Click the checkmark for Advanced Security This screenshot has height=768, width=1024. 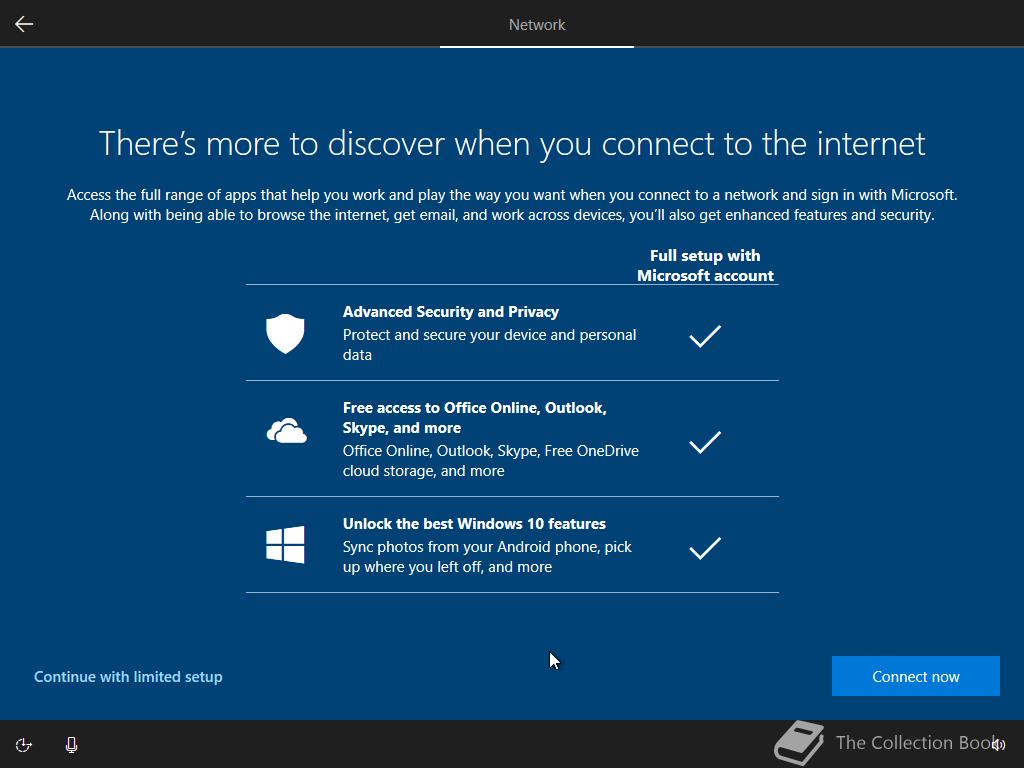pyautogui.click(x=705, y=336)
